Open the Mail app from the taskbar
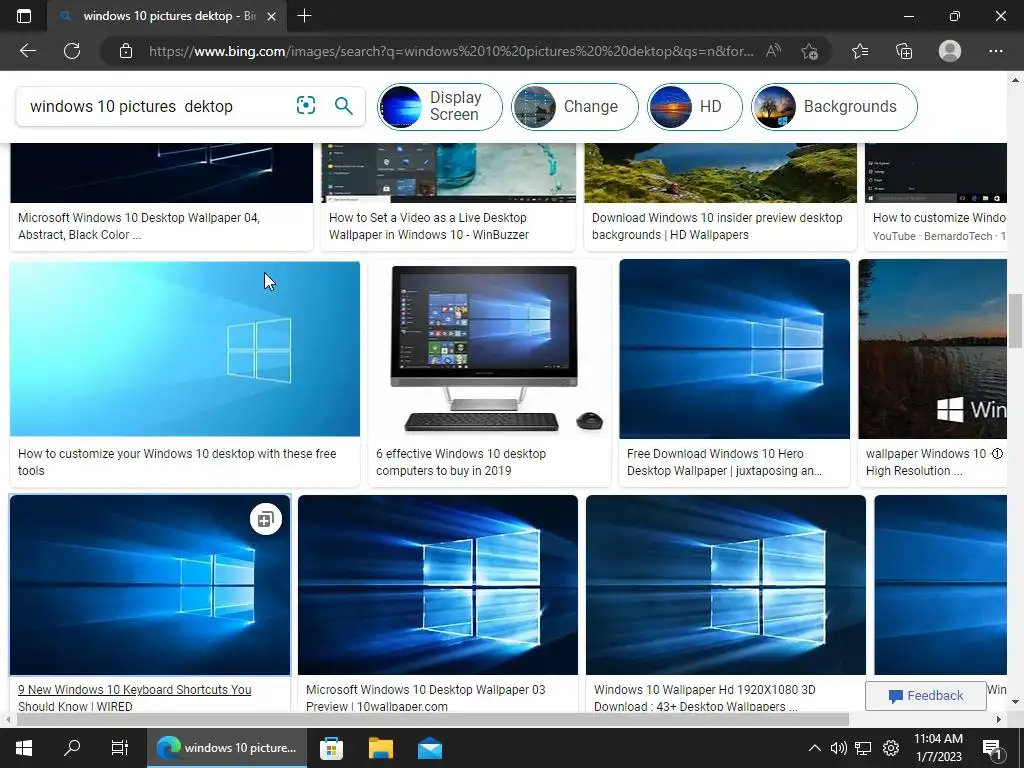Image resolution: width=1024 pixels, height=768 pixels. point(430,748)
